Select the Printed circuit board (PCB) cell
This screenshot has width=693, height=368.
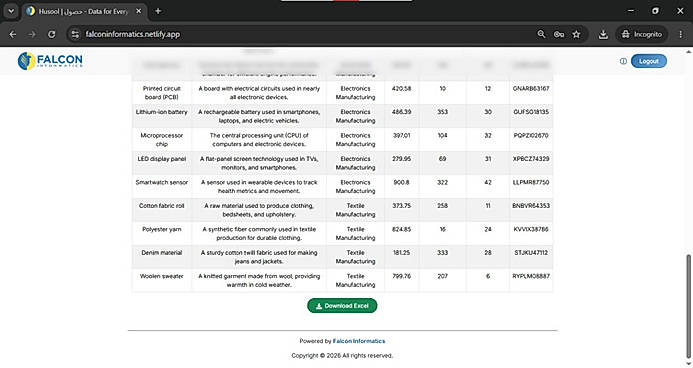(x=162, y=92)
